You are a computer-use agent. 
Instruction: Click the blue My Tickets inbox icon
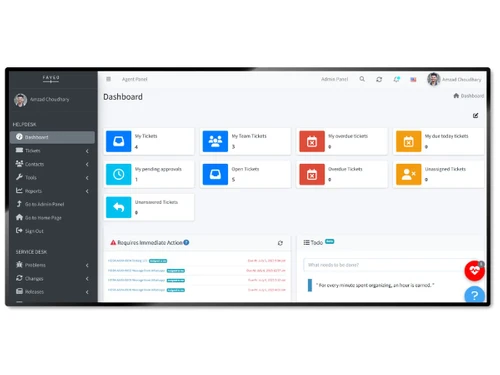pos(118,141)
